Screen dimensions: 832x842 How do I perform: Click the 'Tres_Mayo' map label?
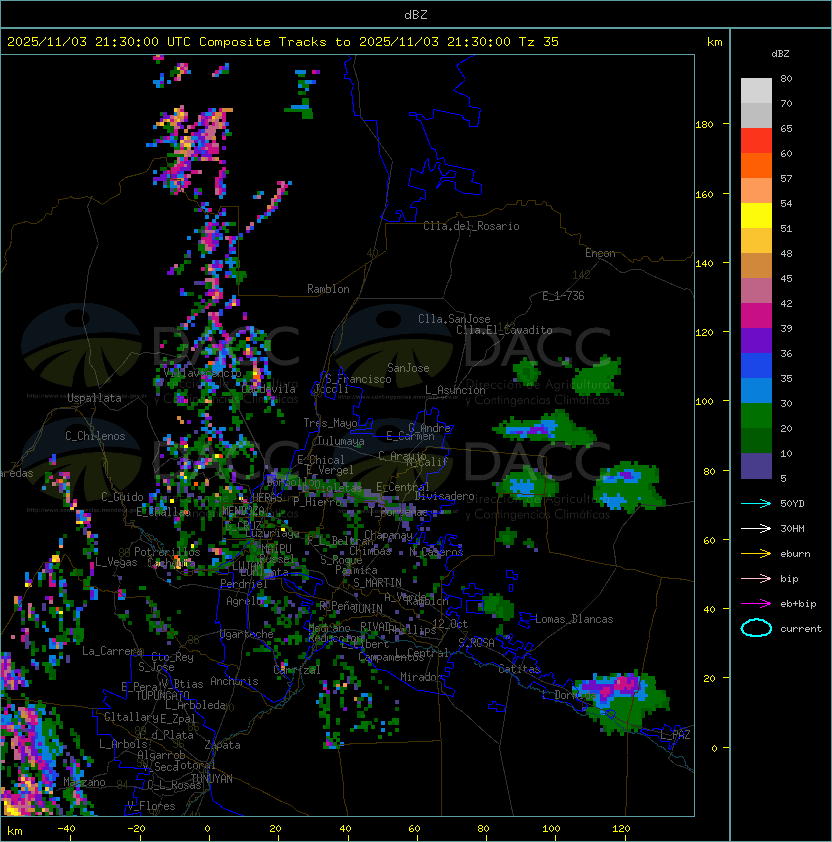(x=330, y=423)
